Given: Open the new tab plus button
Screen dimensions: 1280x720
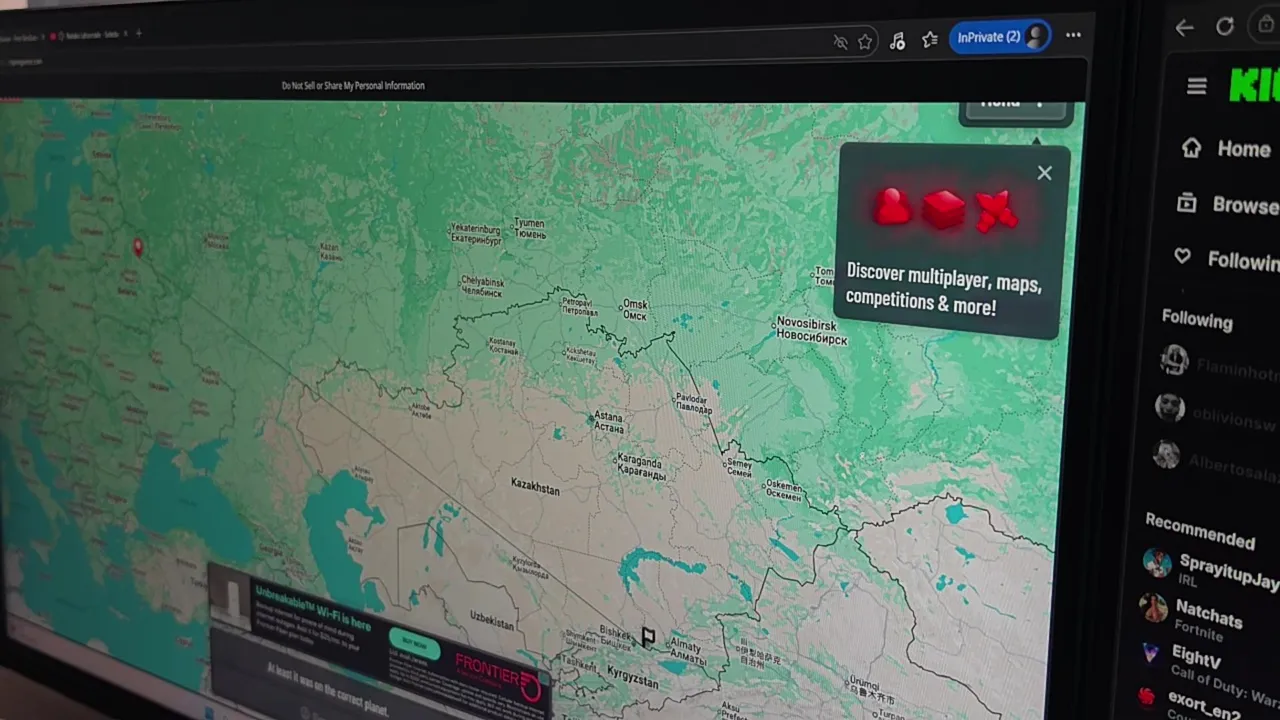Looking at the screenshot, I should coord(138,34).
